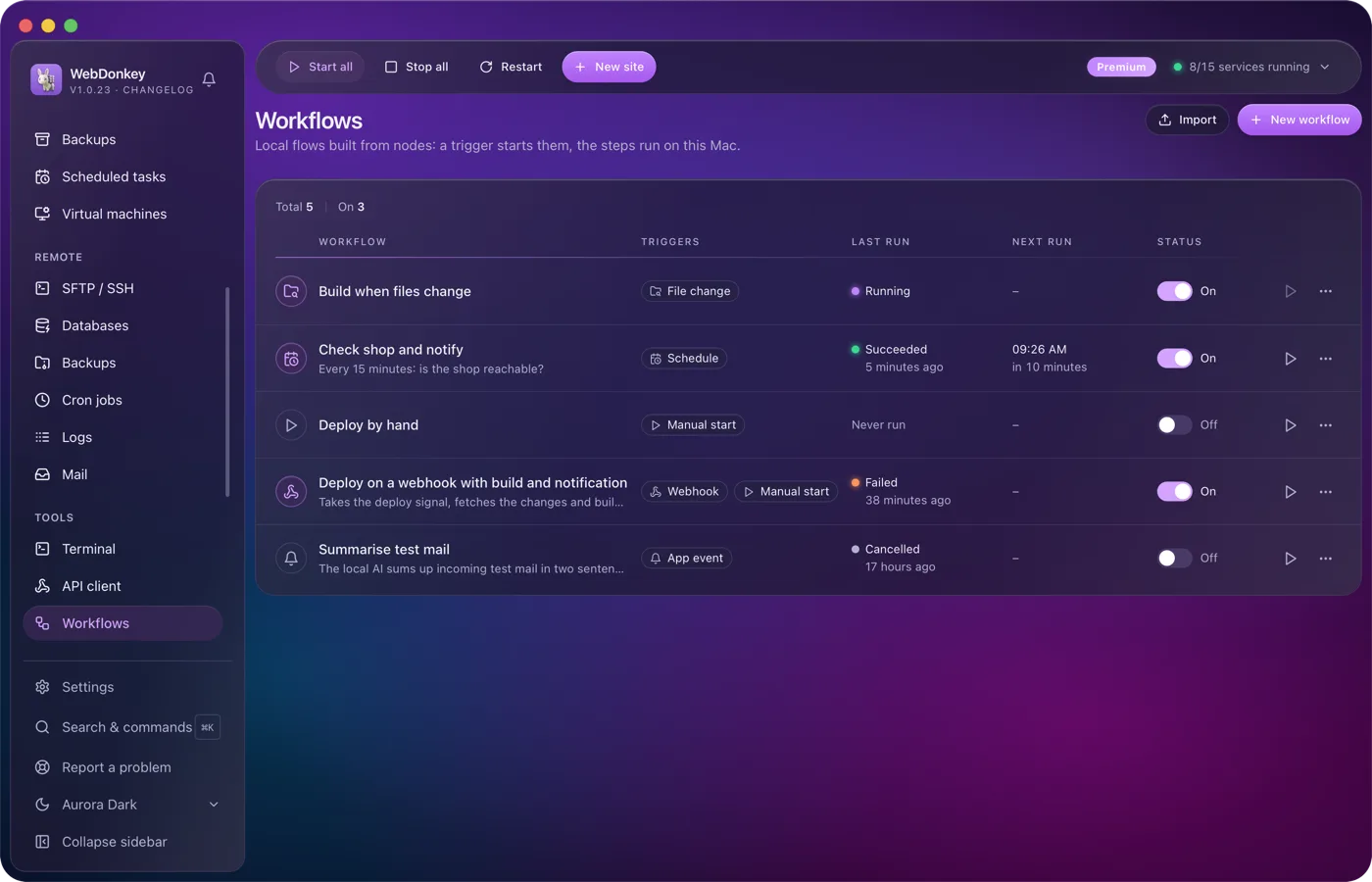Click the play icon of Deploy by hand row

point(291,425)
